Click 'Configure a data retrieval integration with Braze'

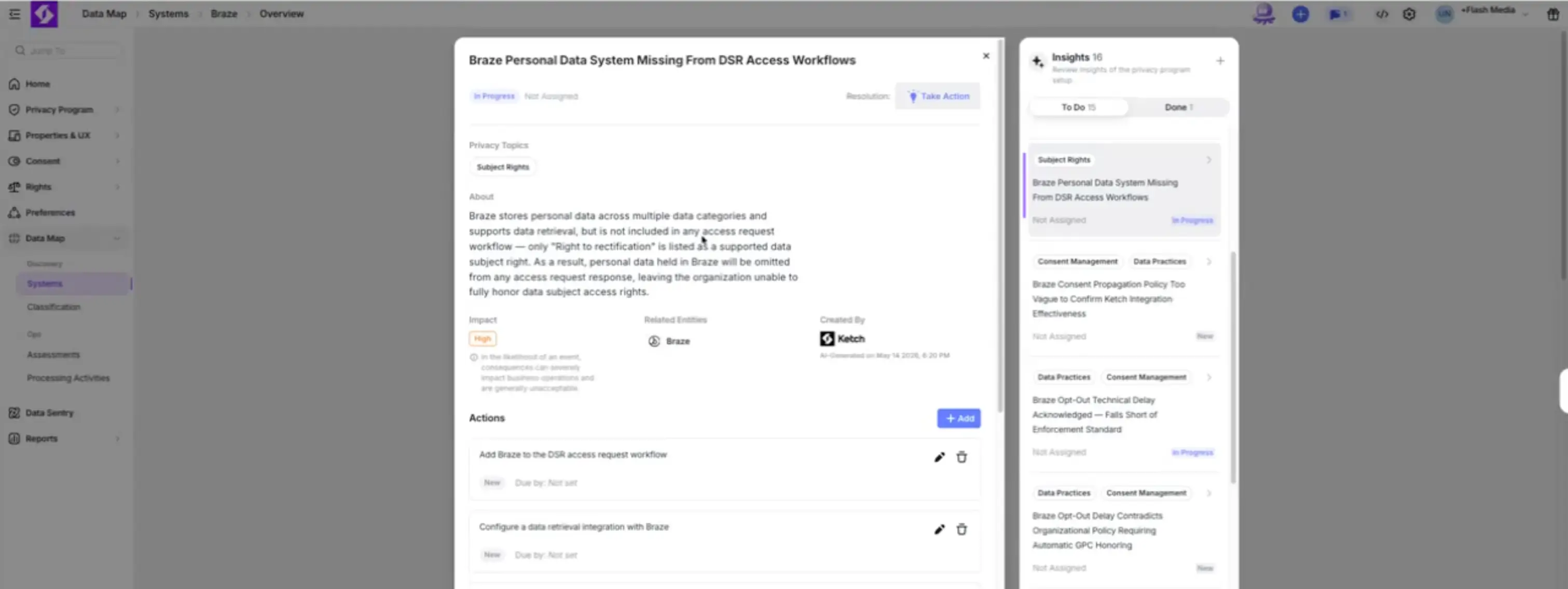point(573,527)
